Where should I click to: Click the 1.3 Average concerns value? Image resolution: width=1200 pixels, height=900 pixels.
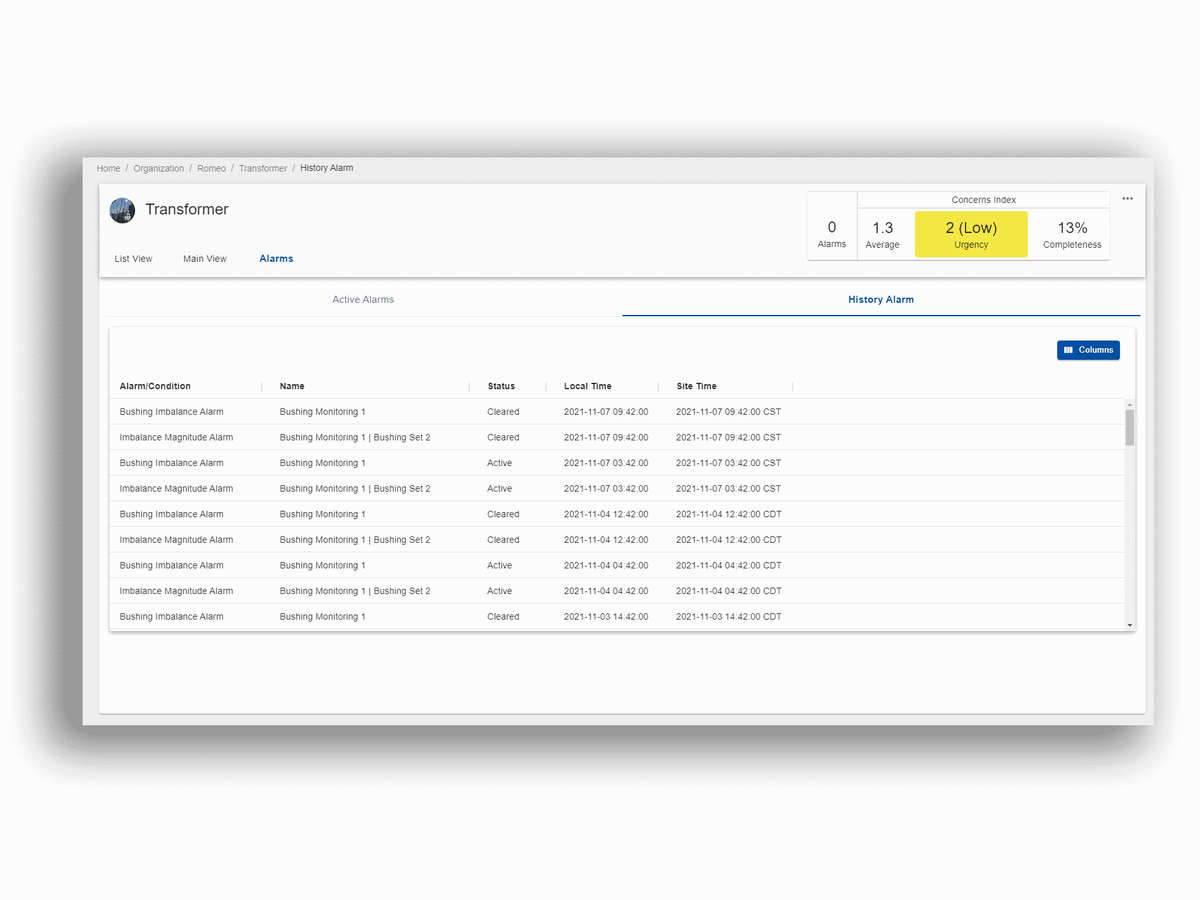click(882, 235)
